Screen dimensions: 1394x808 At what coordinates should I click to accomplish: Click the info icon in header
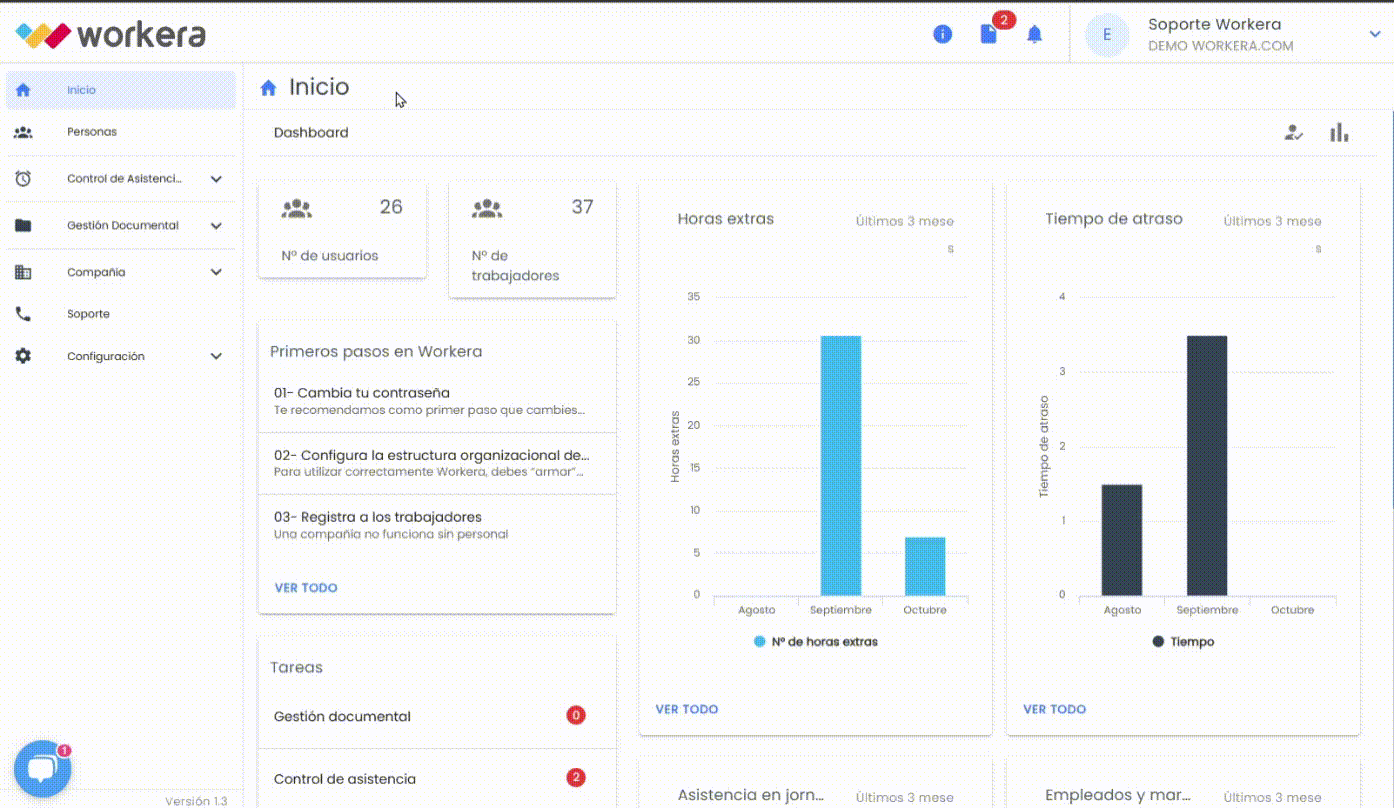[x=942, y=34]
